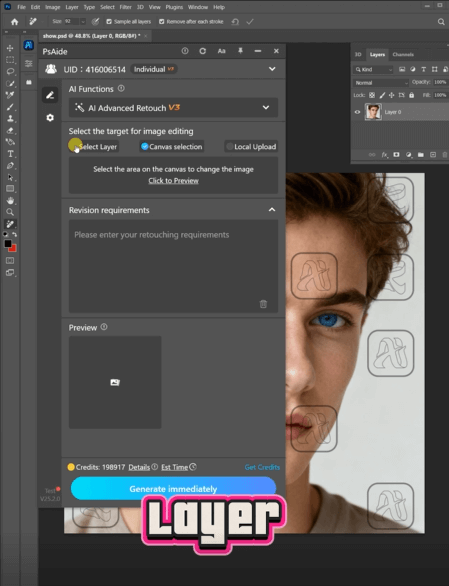449x586 pixels.
Task: Open the brush Size dropdown arrow
Action: (83, 22)
